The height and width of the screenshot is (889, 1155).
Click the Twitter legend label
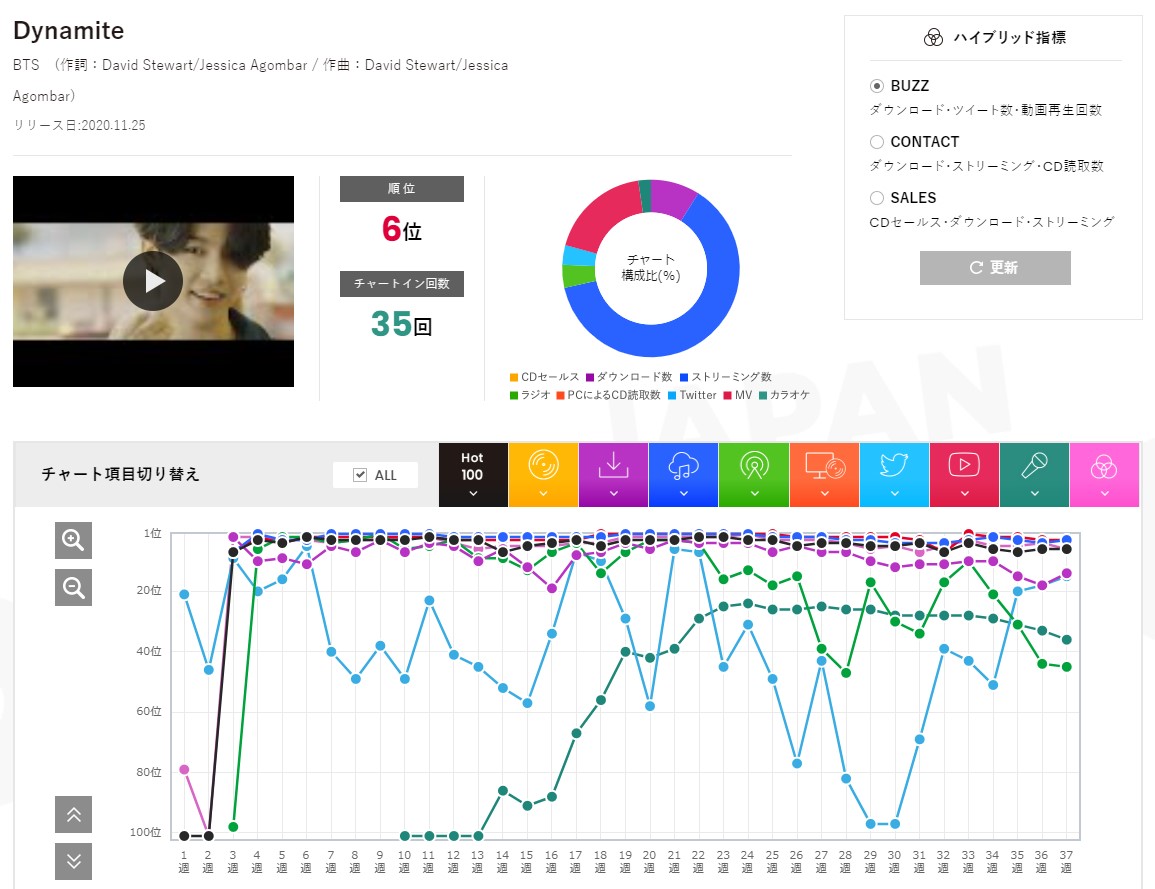(698, 396)
